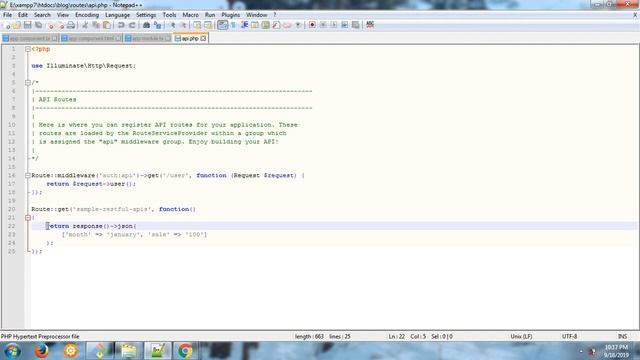Viewport: 640px width, 360px height.
Task: Click the Copy toolbar icon
Action: tap(96, 25)
